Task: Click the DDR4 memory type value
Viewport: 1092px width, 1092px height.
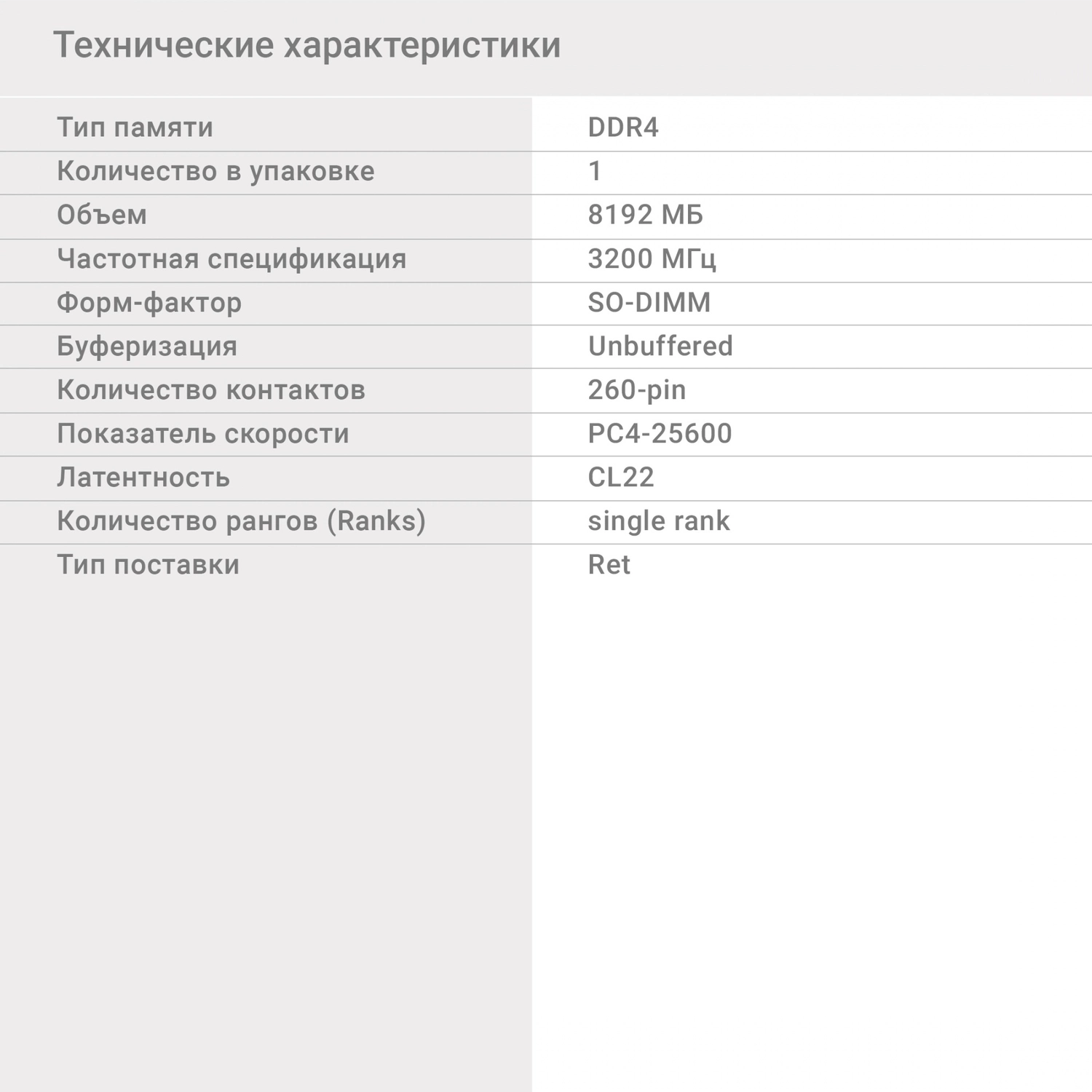Action: [622, 127]
